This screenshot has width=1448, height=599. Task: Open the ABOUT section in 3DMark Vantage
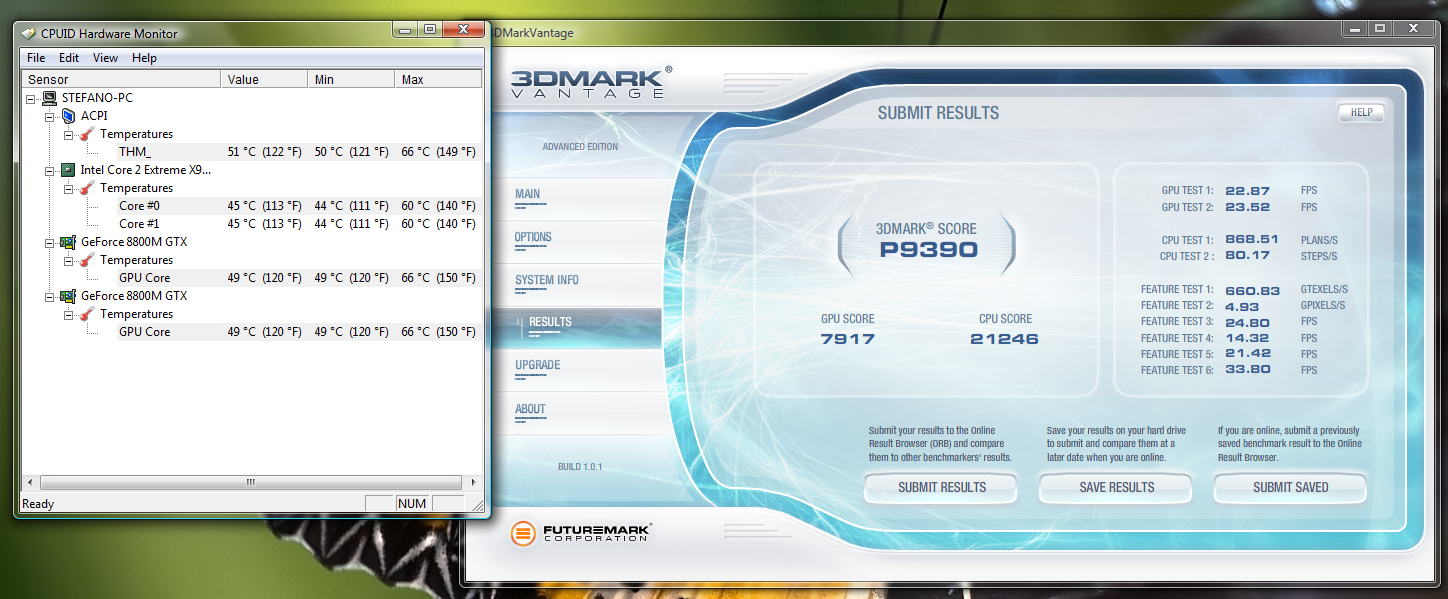(530, 409)
